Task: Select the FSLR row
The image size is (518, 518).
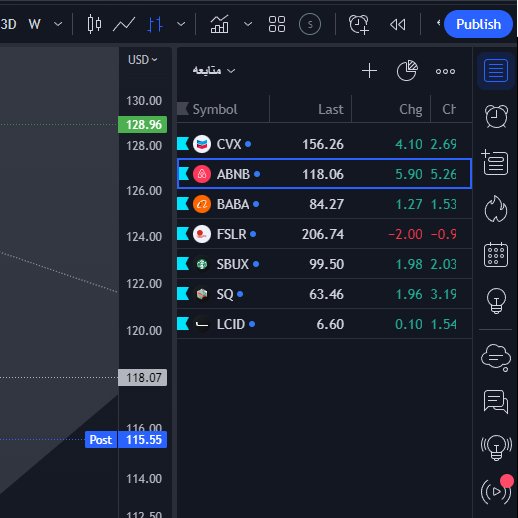Action: [324, 234]
